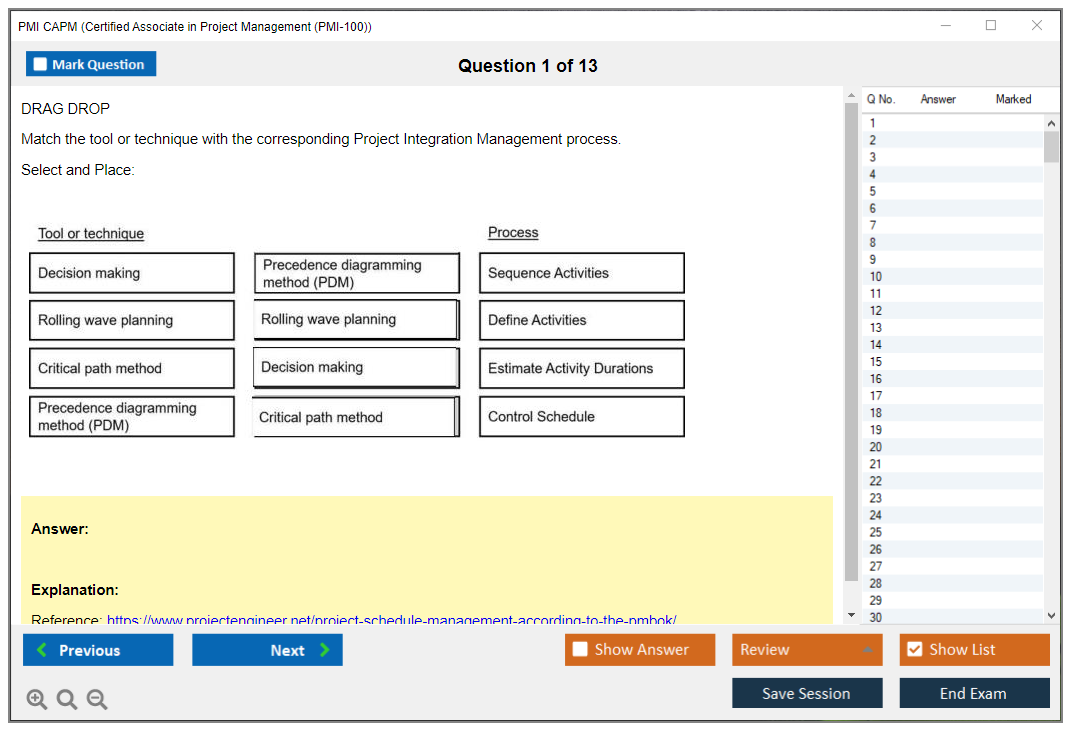Open the Review dropdown

pyautogui.click(x=807, y=650)
